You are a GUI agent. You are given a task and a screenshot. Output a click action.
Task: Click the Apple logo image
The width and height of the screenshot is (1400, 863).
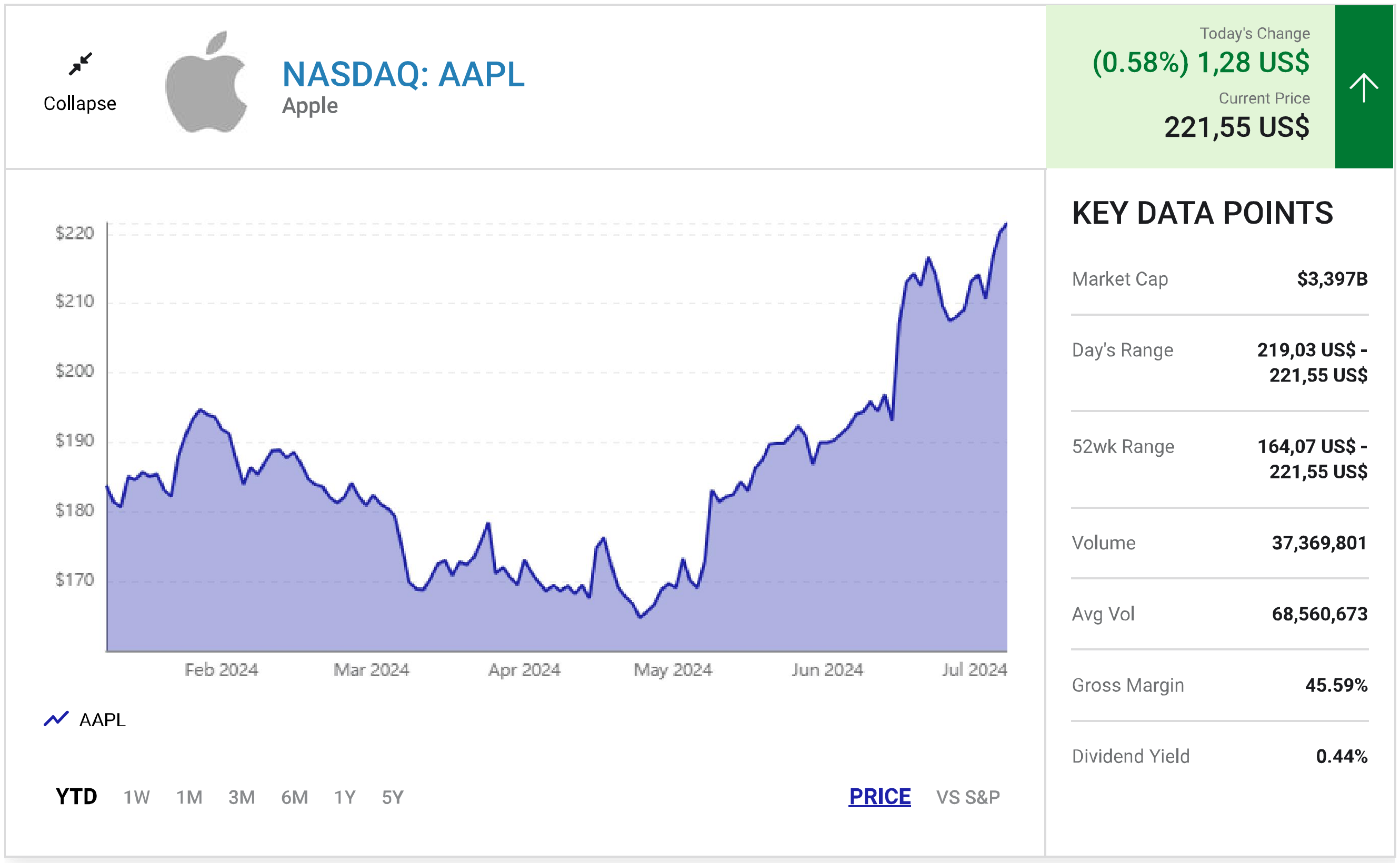click(x=207, y=82)
